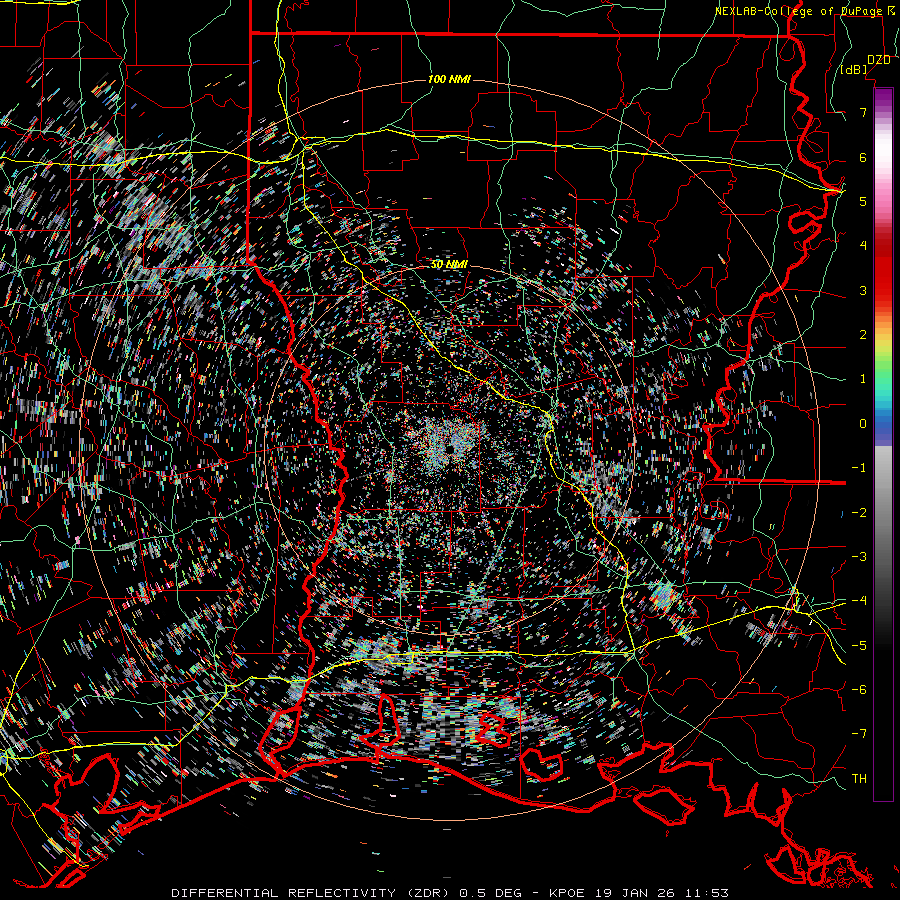Screen dimensions: 900x900
Task: Click the red band on the color bar
Action: (883, 270)
